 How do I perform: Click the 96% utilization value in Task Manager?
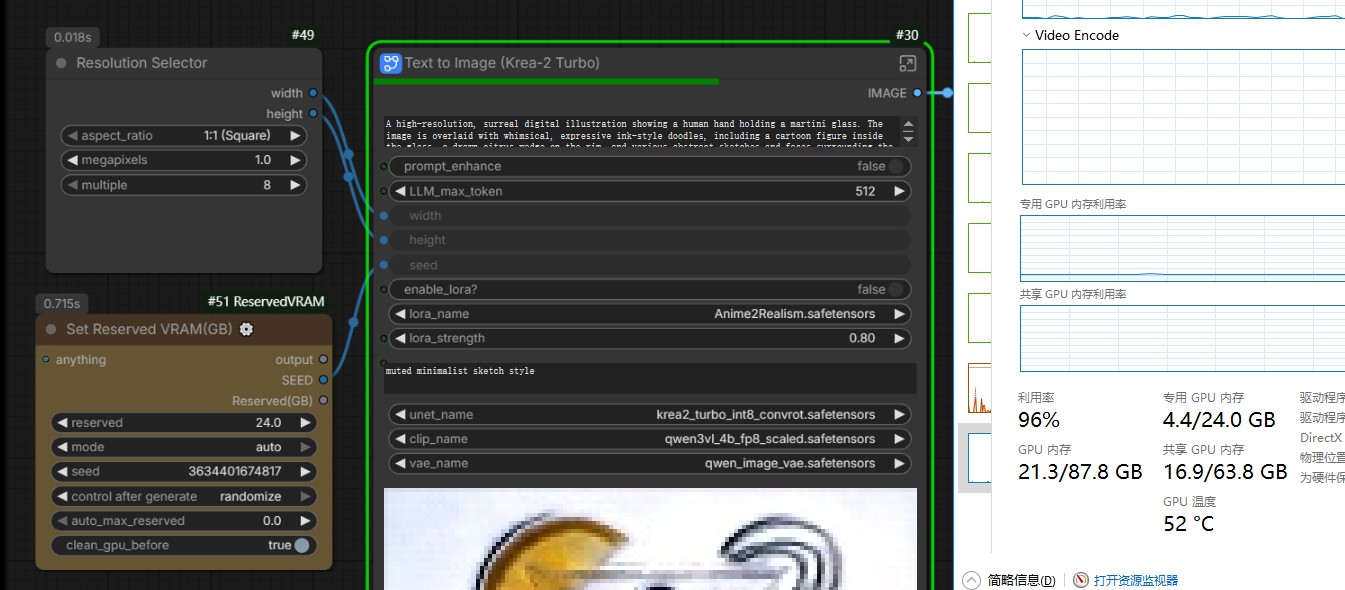[x=1039, y=420]
